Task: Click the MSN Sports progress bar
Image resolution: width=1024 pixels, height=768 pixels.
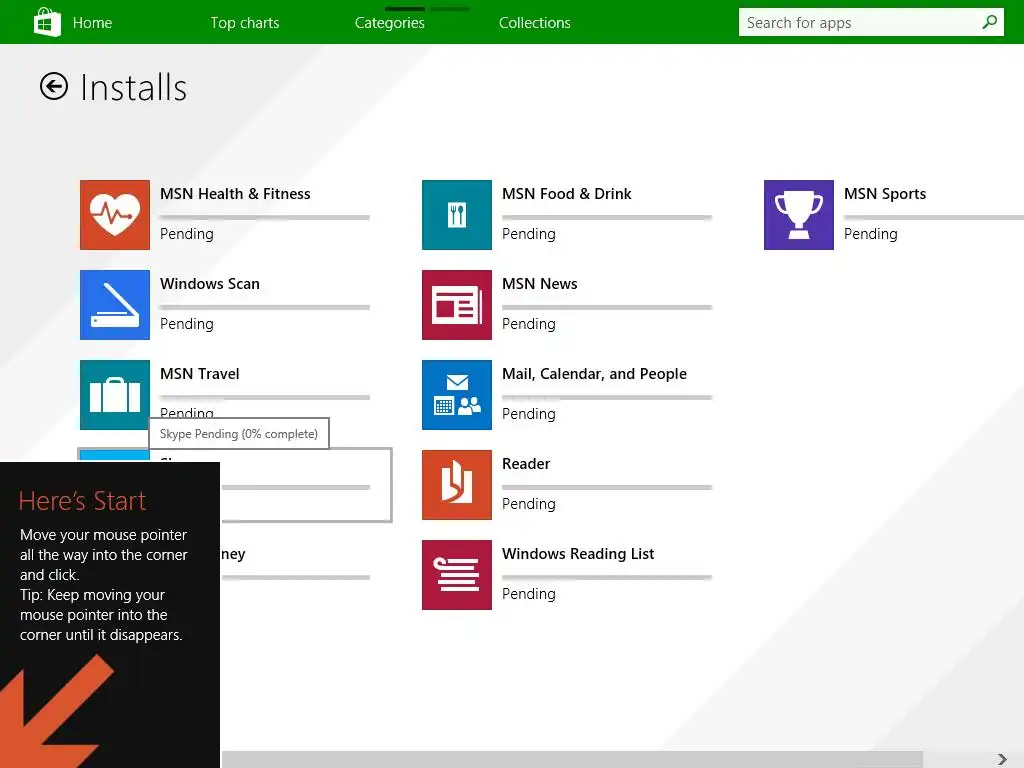Action: (x=933, y=217)
